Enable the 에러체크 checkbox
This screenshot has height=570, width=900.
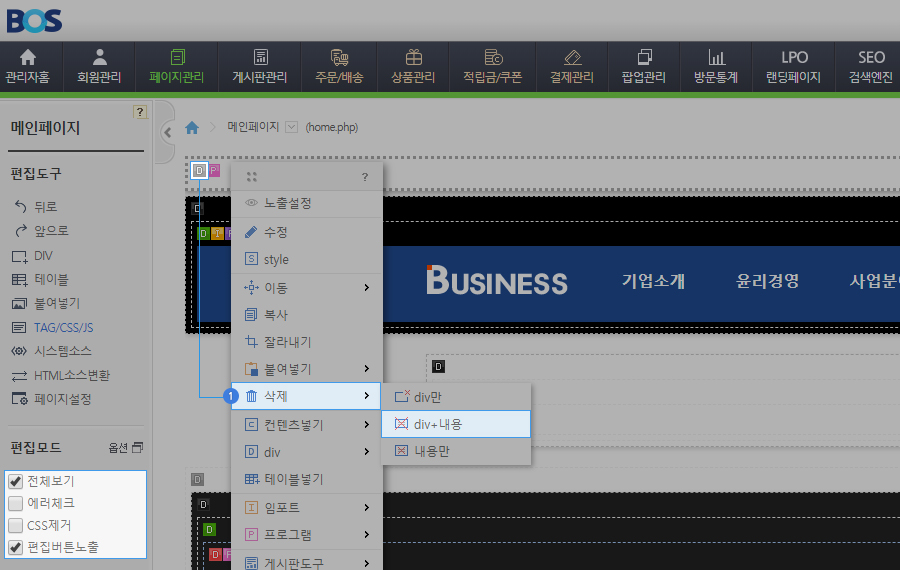pos(16,503)
